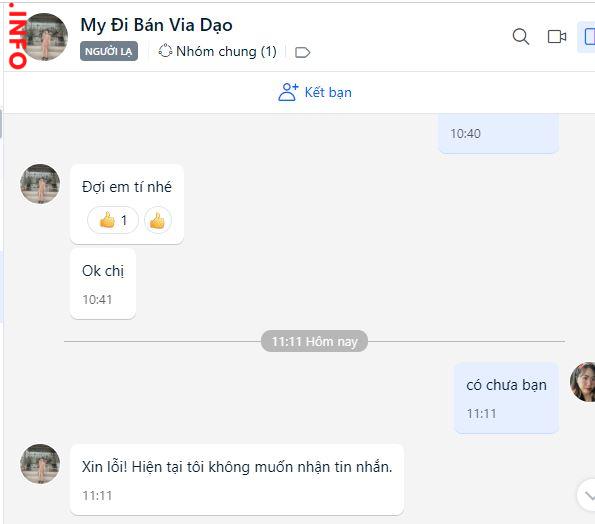Open sender avatar beside 'Đợi em tí nhé'
Viewport: 595px width, 524px height.
40,184
